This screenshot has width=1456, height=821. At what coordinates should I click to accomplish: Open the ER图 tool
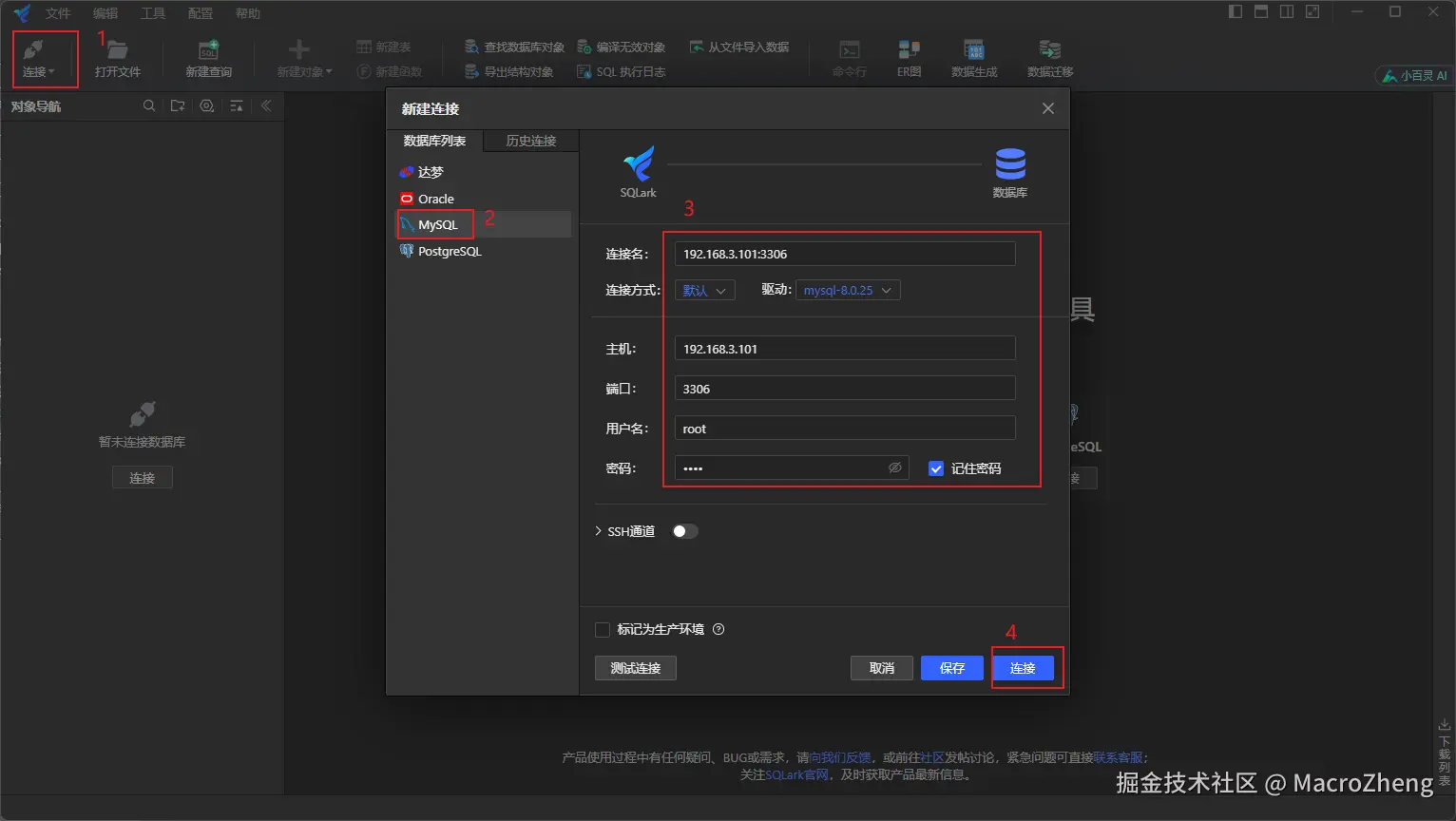tap(909, 58)
